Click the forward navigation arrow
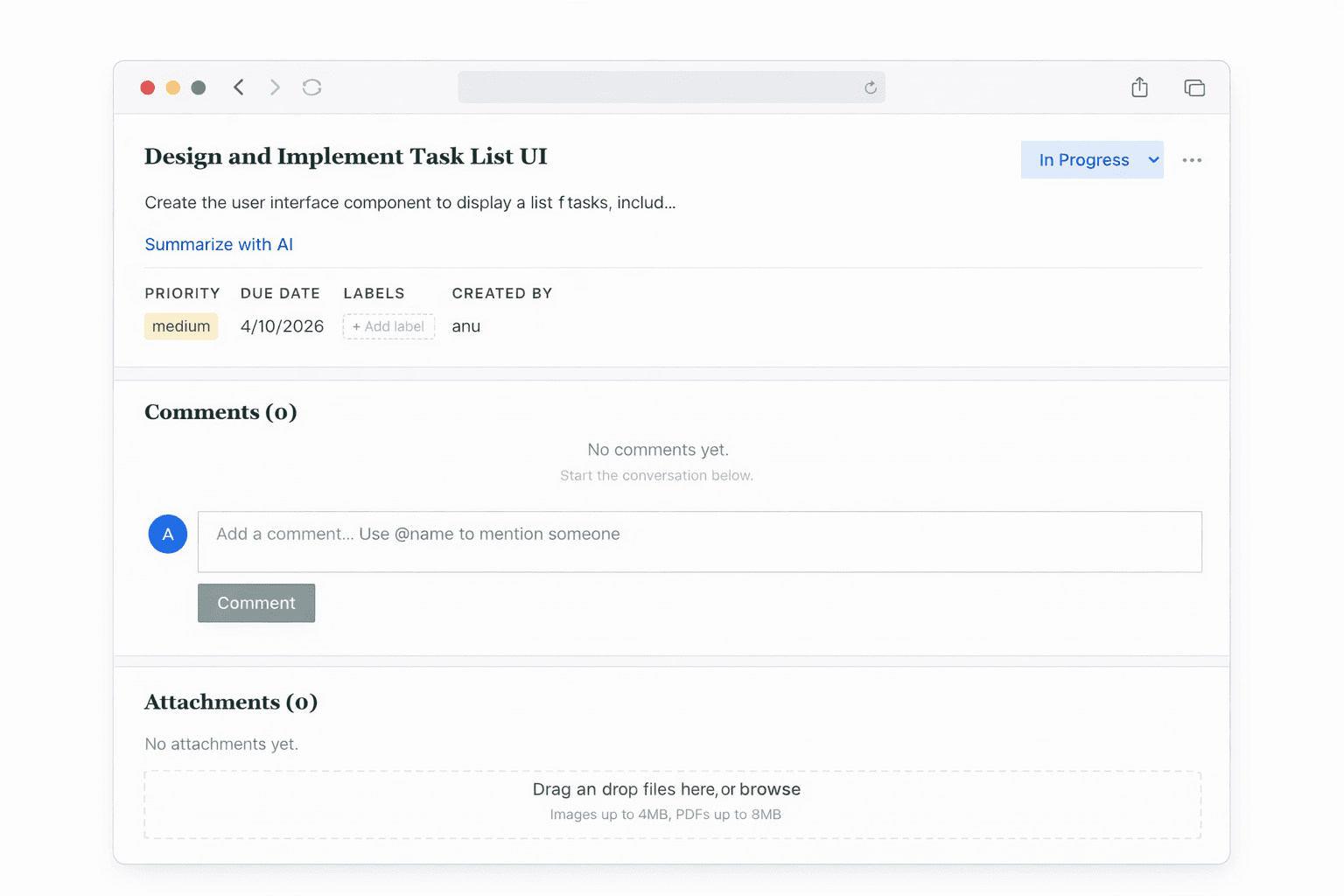The width and height of the screenshot is (1344, 896). [275, 87]
